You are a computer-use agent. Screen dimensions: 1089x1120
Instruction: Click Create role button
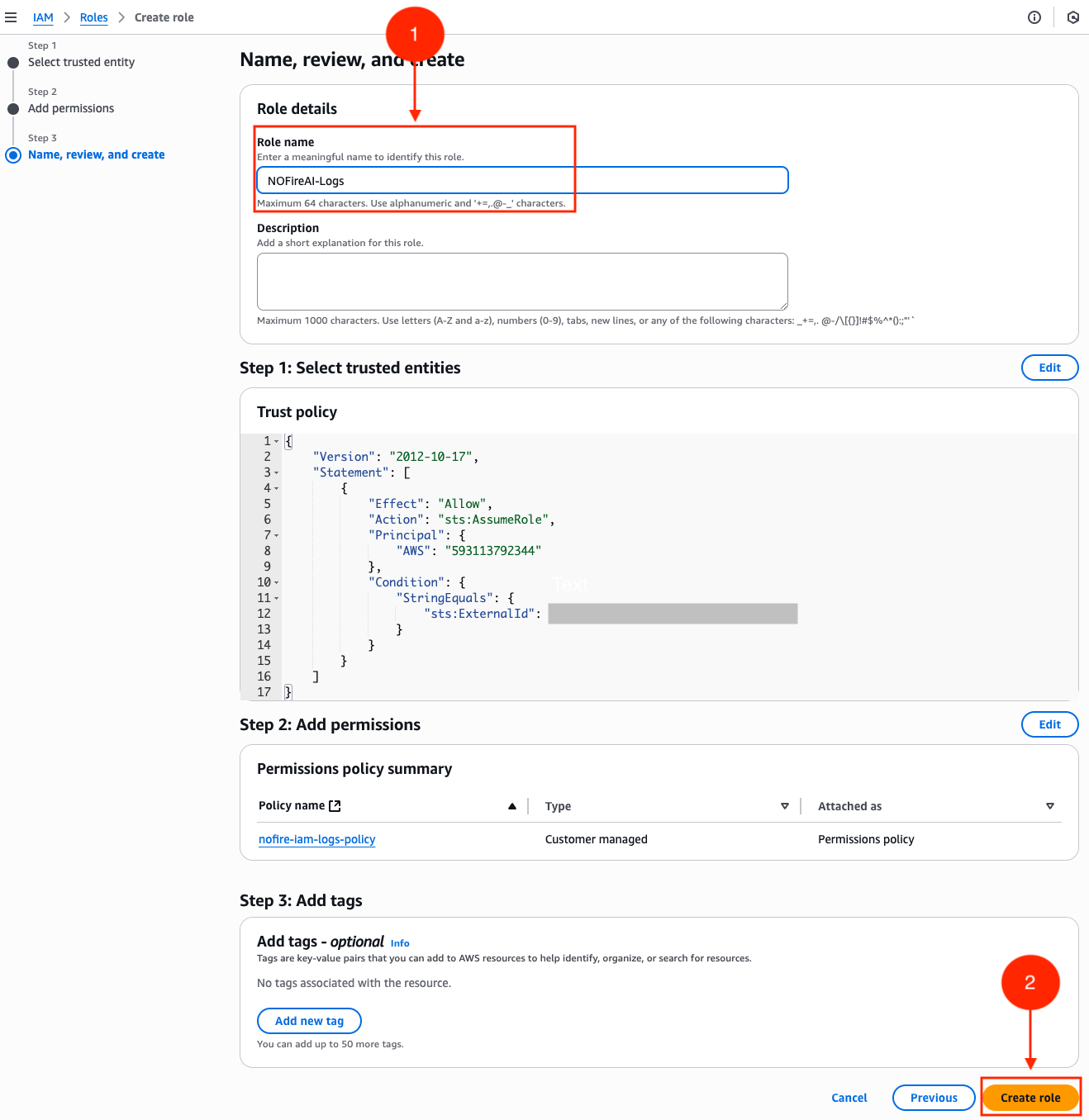point(1030,1098)
